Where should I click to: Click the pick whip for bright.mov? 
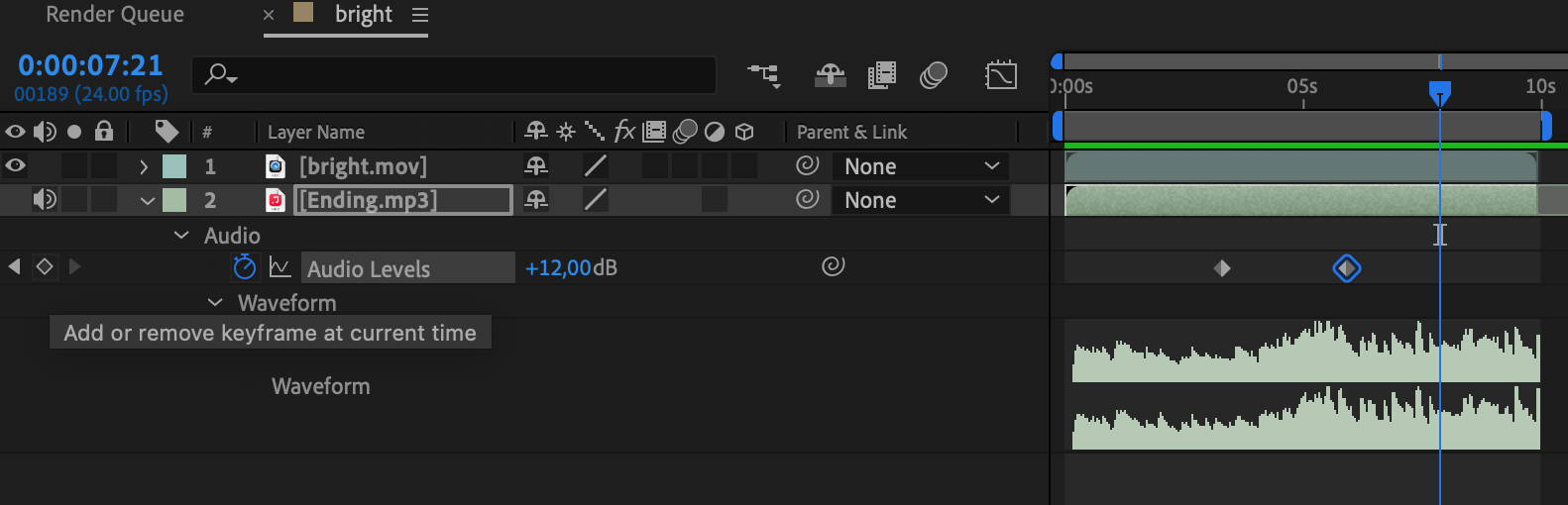808,165
